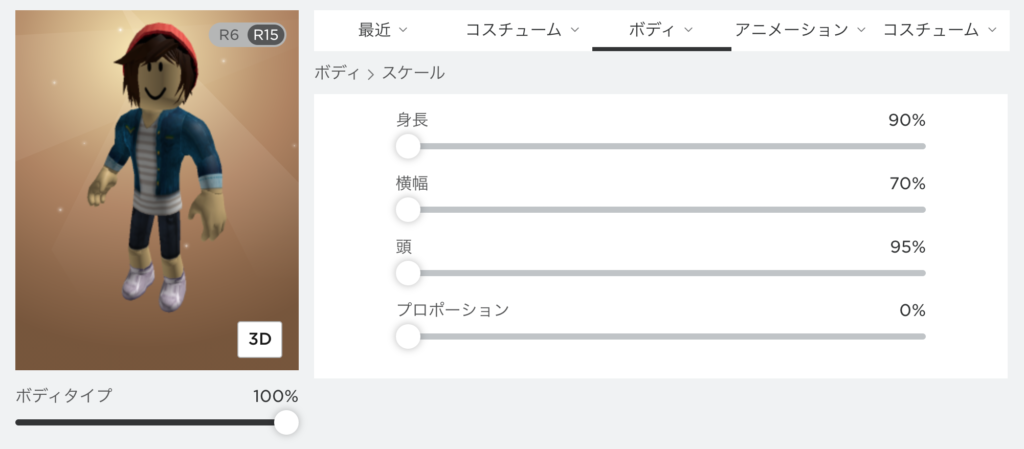This screenshot has width=1024, height=449.
Task: Expand the chevron on rightmost コスチューム tab
Action: tap(993, 29)
